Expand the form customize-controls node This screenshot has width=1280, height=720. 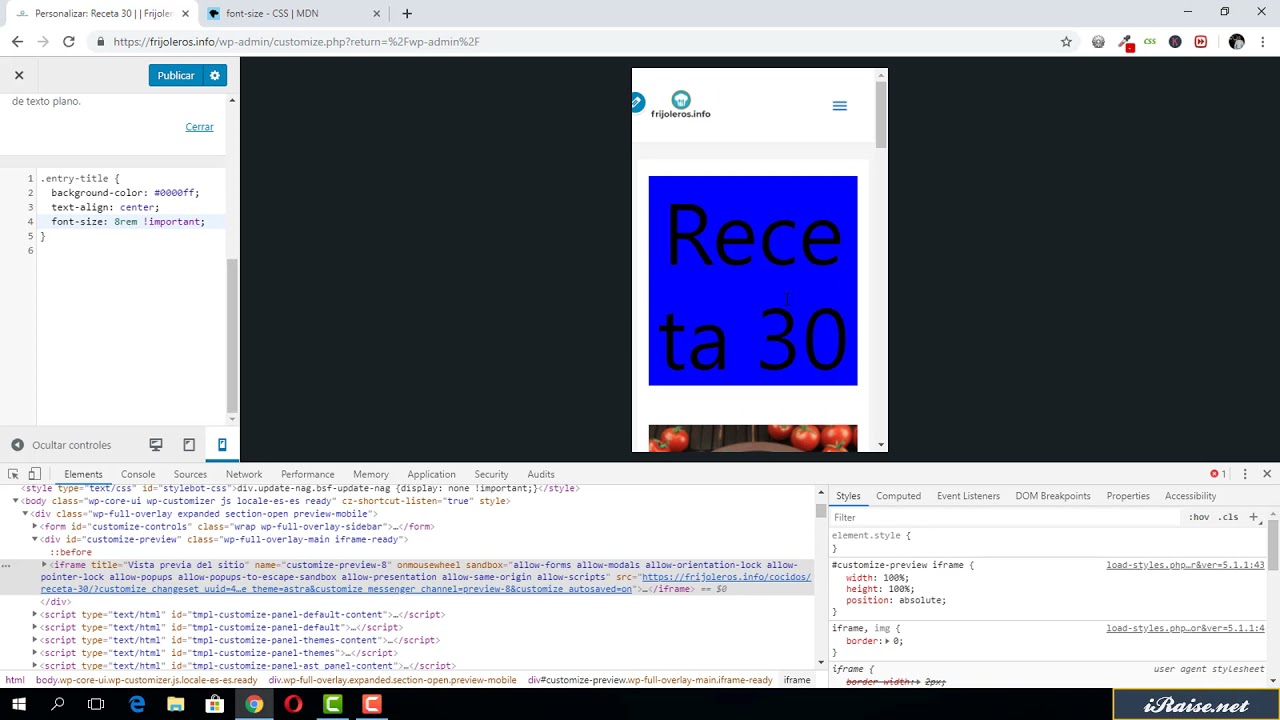tap(35, 527)
